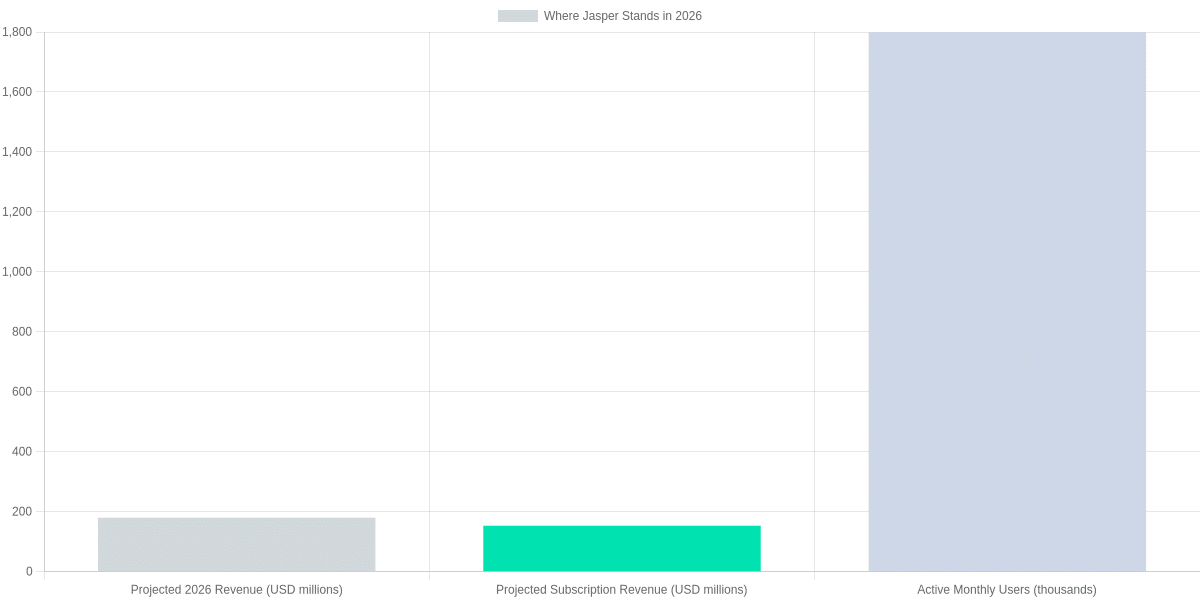
Task: Click the gray Projected 2026 Revenue bar
Action: click(x=236, y=545)
